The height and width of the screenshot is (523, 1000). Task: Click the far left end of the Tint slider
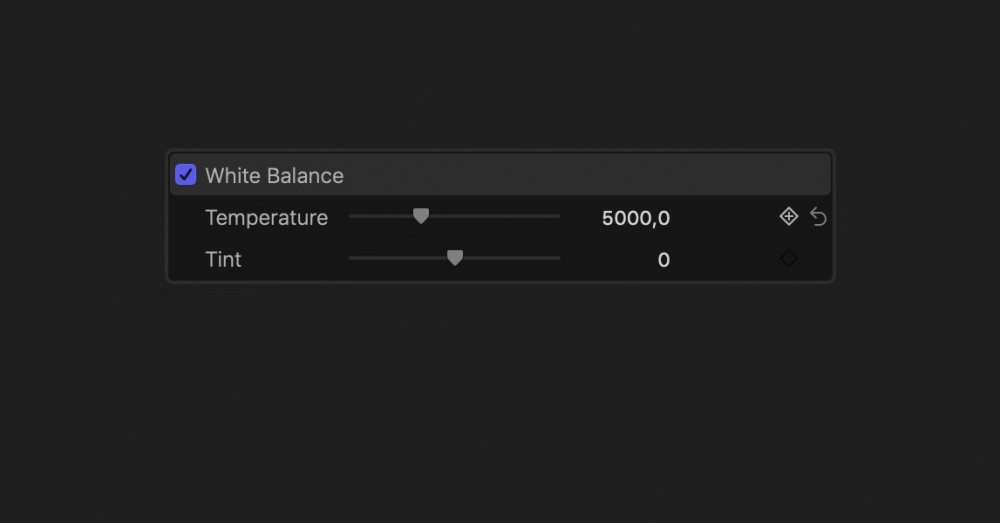tap(351, 258)
